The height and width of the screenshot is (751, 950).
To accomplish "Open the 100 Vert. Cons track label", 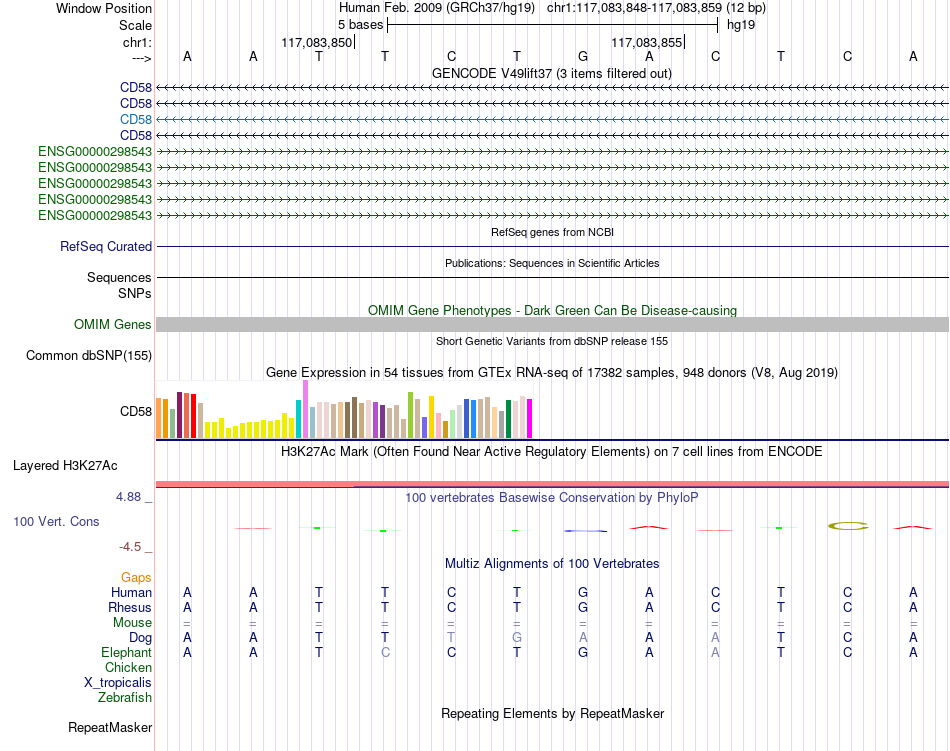I will click(x=56, y=521).
